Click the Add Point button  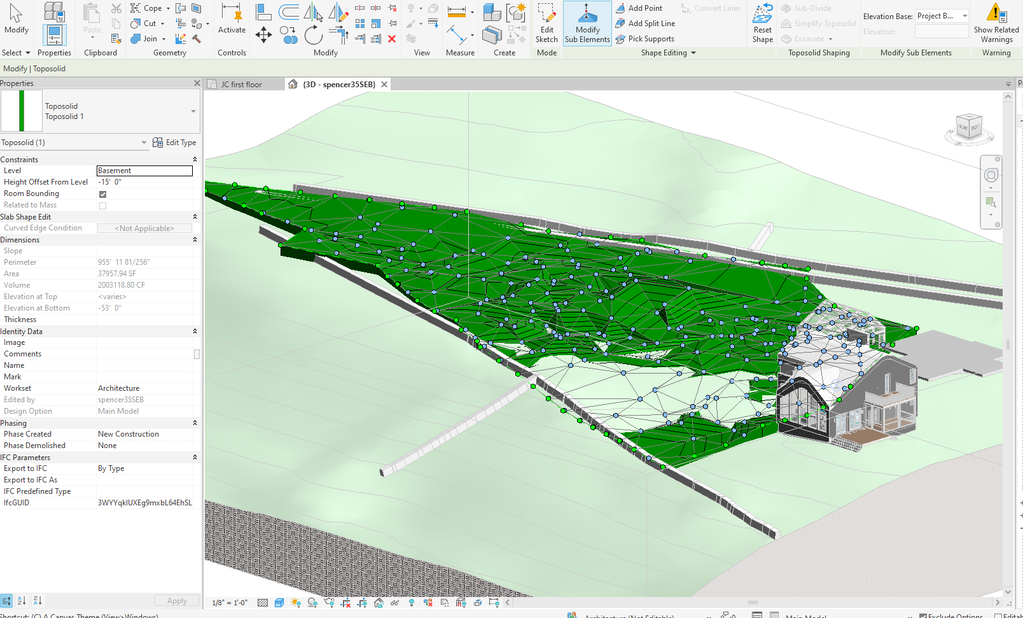click(639, 8)
